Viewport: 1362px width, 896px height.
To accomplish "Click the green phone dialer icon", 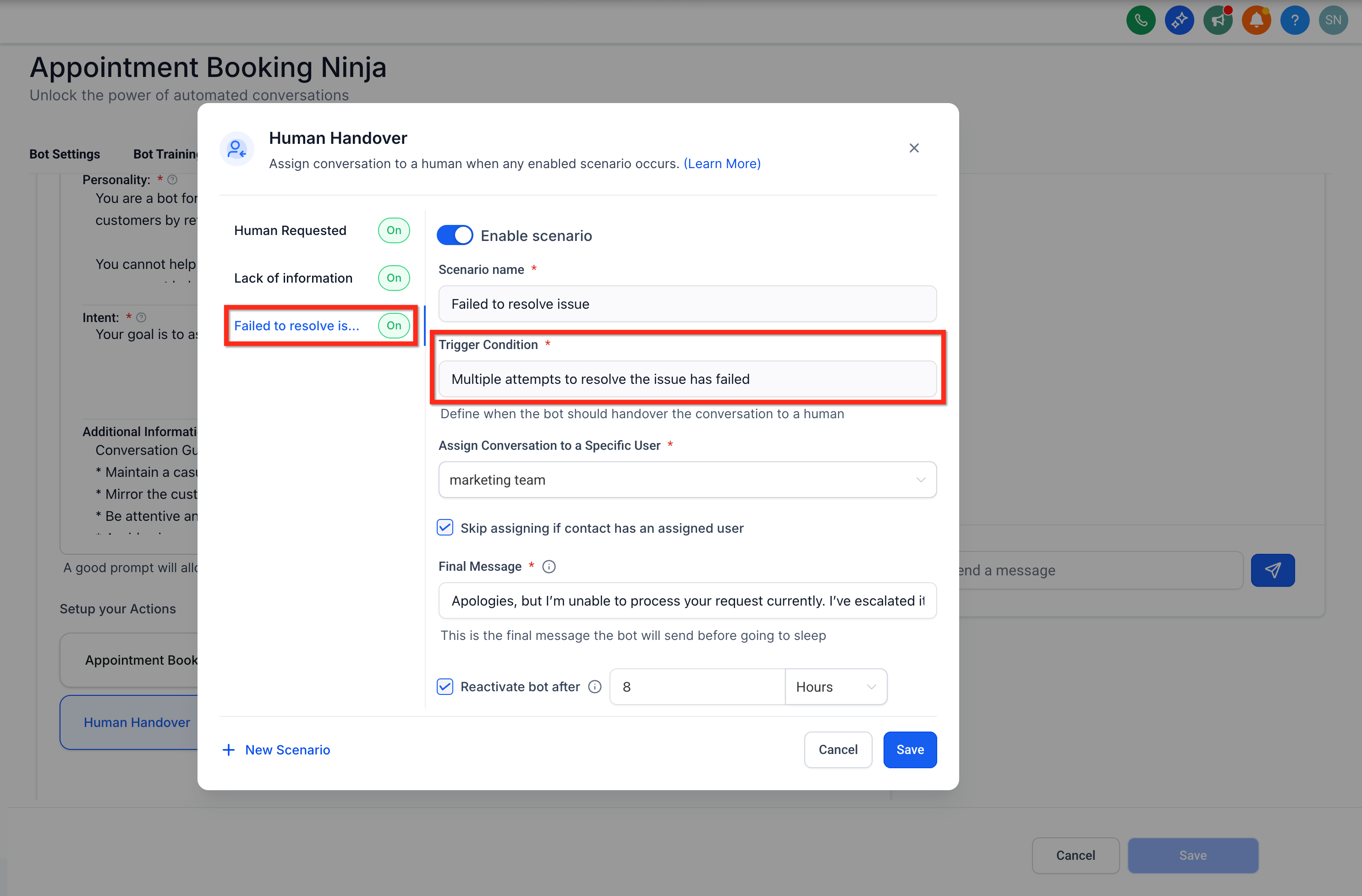I will [1141, 21].
